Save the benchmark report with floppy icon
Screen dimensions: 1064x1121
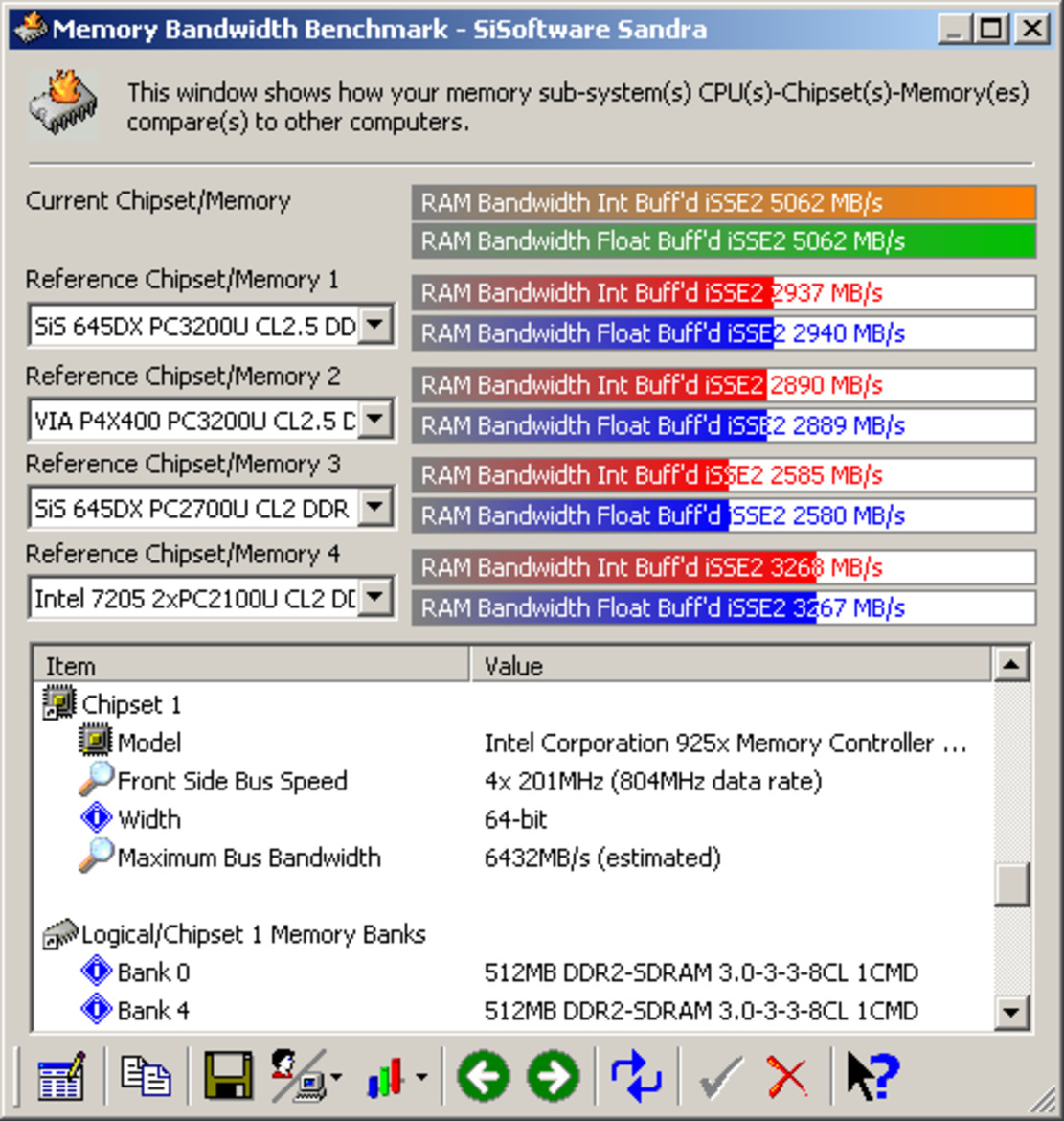[x=228, y=1075]
